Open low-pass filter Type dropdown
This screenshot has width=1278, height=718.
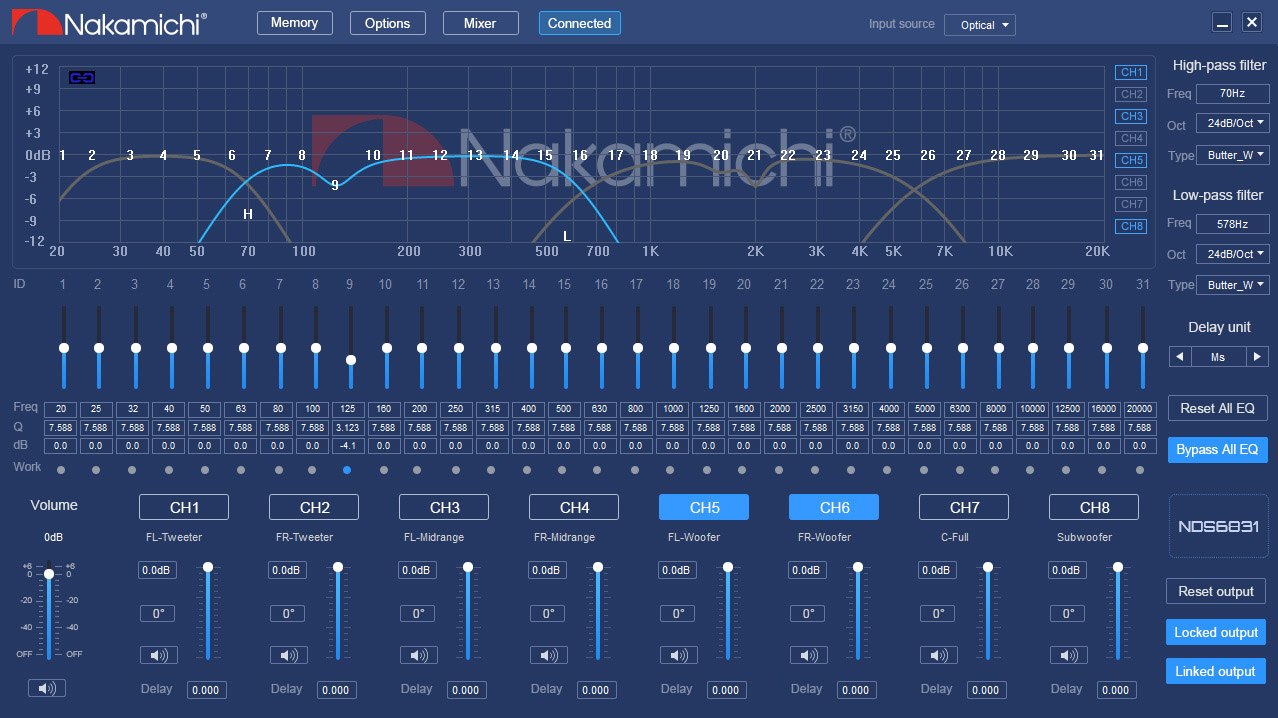(x=1232, y=285)
